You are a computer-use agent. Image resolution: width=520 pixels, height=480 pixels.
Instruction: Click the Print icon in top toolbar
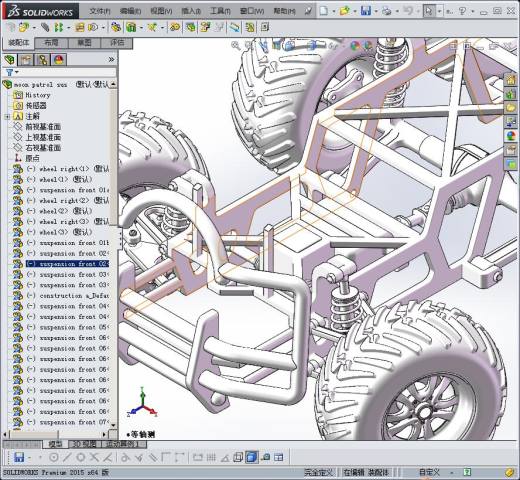click(x=387, y=11)
